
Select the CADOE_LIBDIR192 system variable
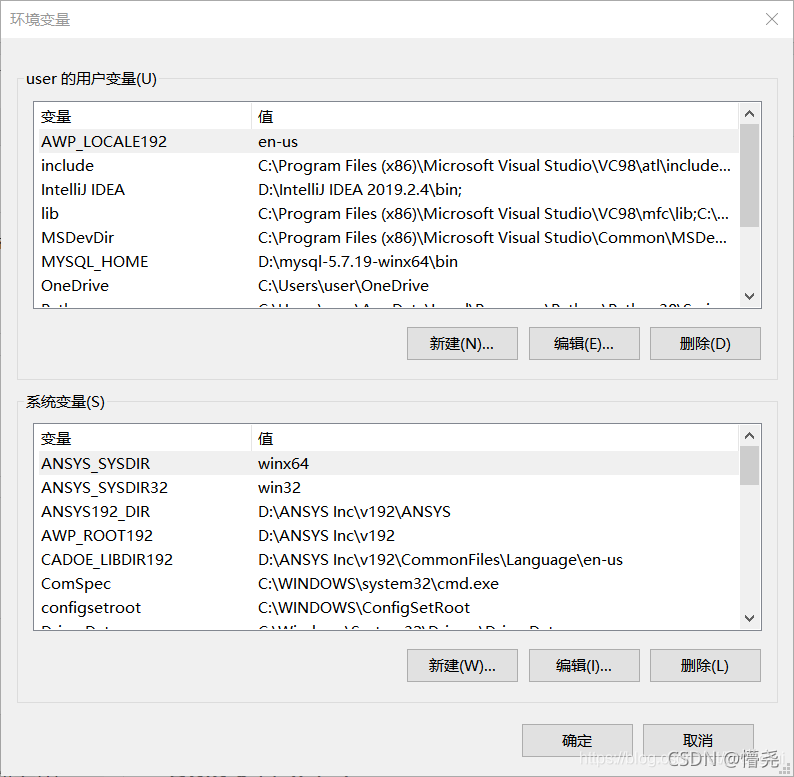(x=388, y=560)
